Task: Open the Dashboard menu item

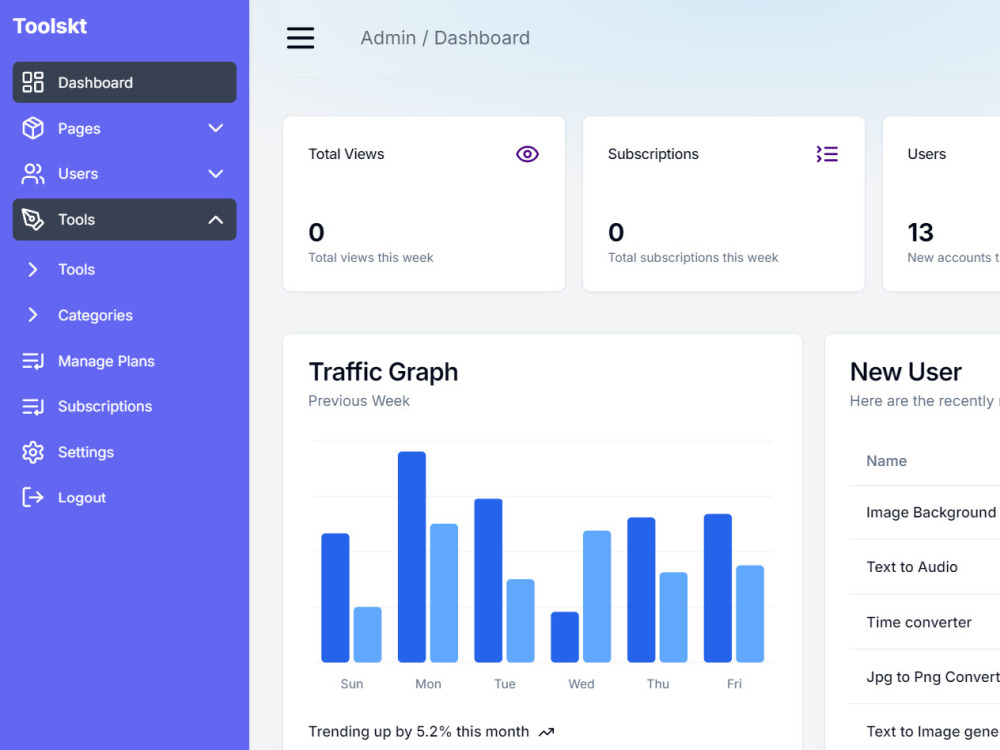Action: [x=124, y=82]
